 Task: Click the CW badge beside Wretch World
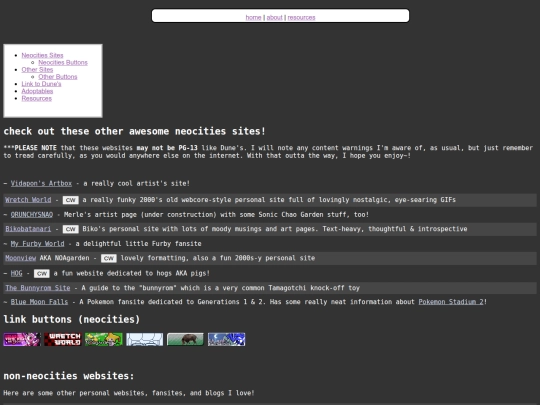[x=71, y=200]
